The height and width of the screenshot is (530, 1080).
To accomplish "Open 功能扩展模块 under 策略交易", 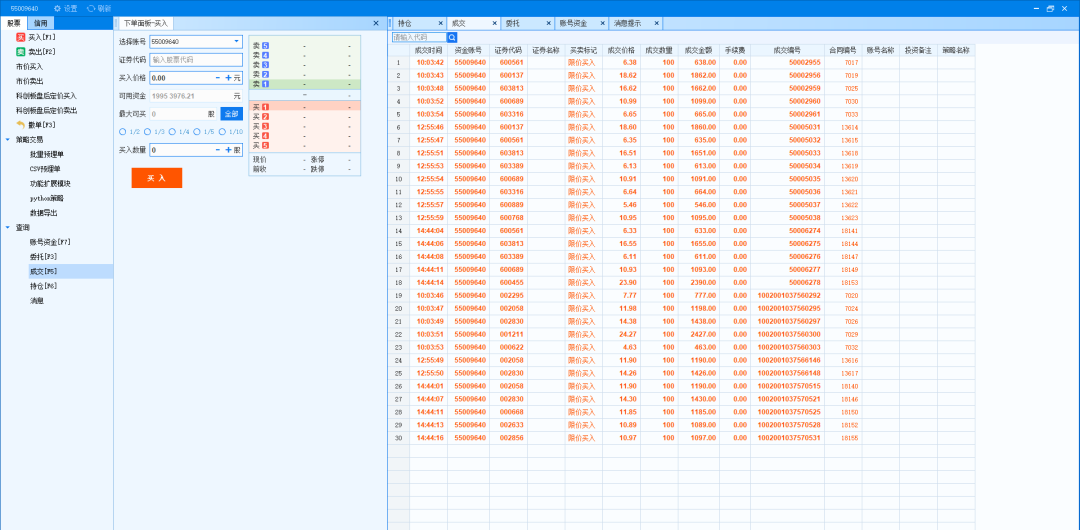I will pyautogui.click(x=50, y=184).
